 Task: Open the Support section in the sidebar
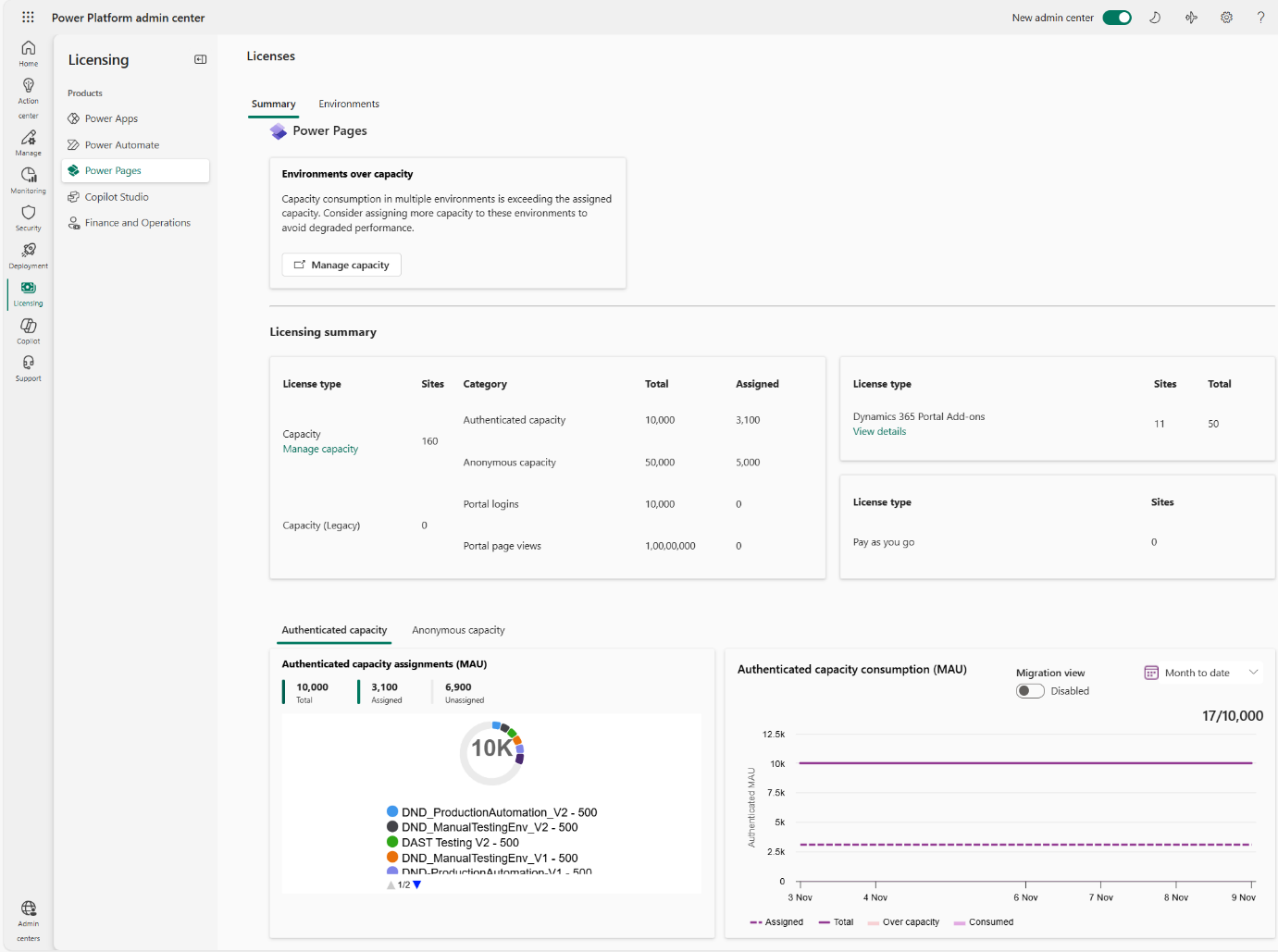coord(28,365)
